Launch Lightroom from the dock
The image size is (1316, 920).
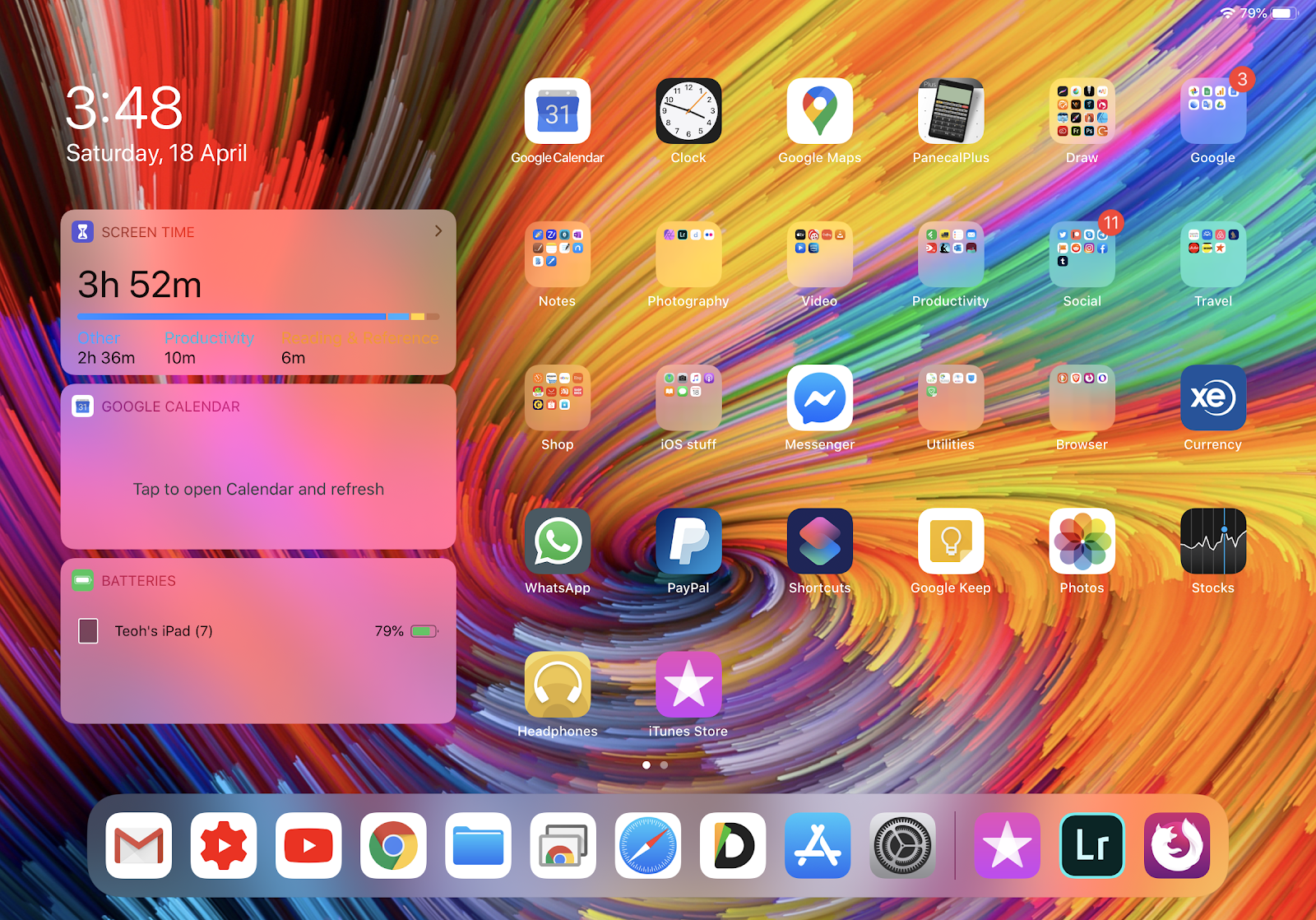click(x=1092, y=846)
